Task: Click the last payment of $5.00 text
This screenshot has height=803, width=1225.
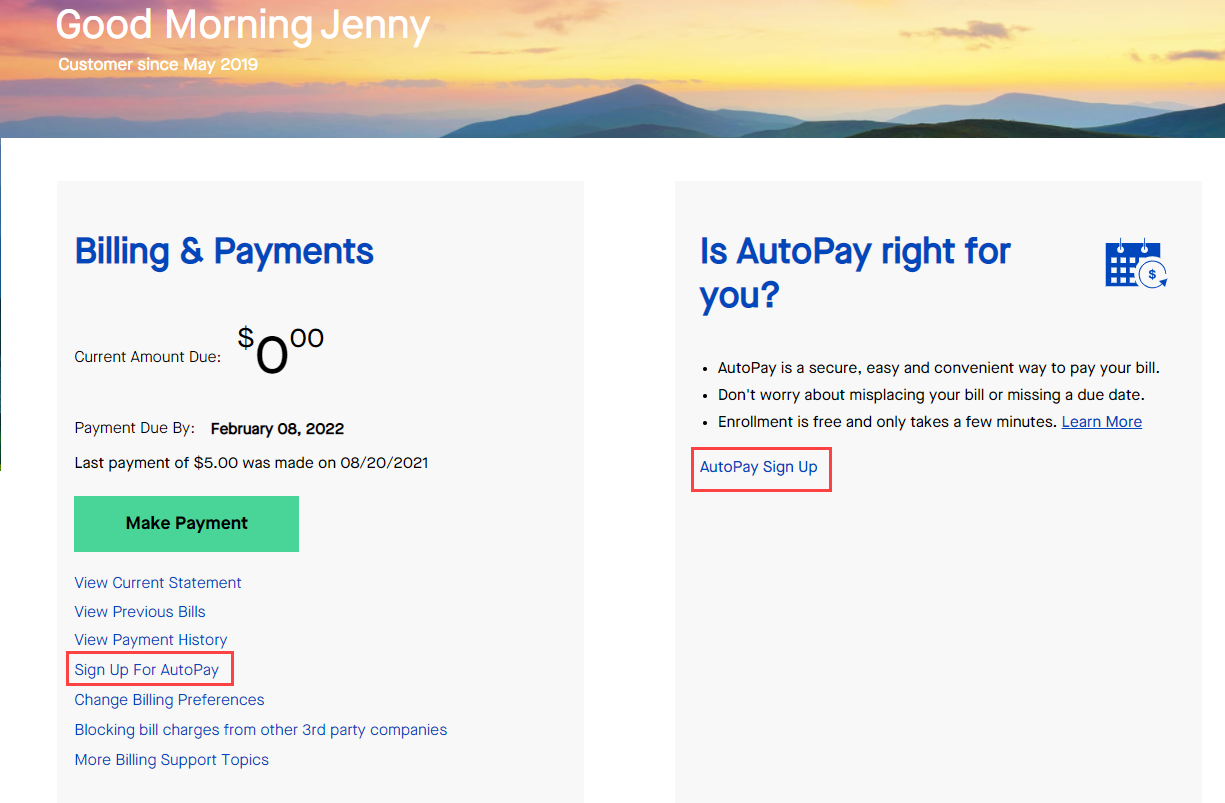Action: [x=251, y=462]
